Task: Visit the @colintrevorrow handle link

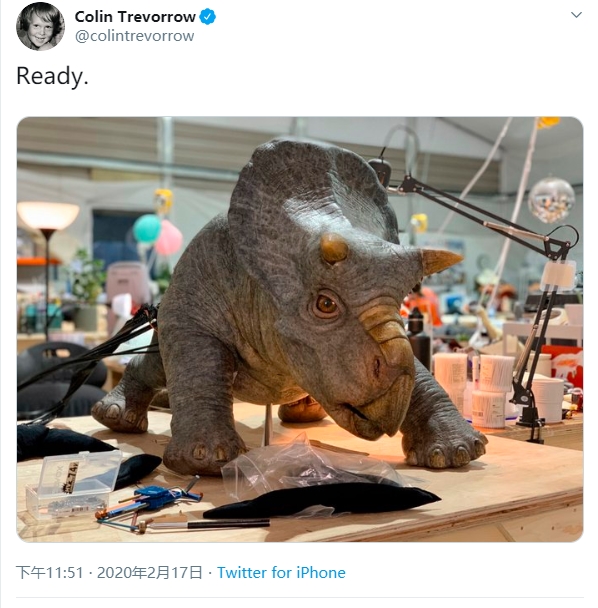Action: [134, 36]
